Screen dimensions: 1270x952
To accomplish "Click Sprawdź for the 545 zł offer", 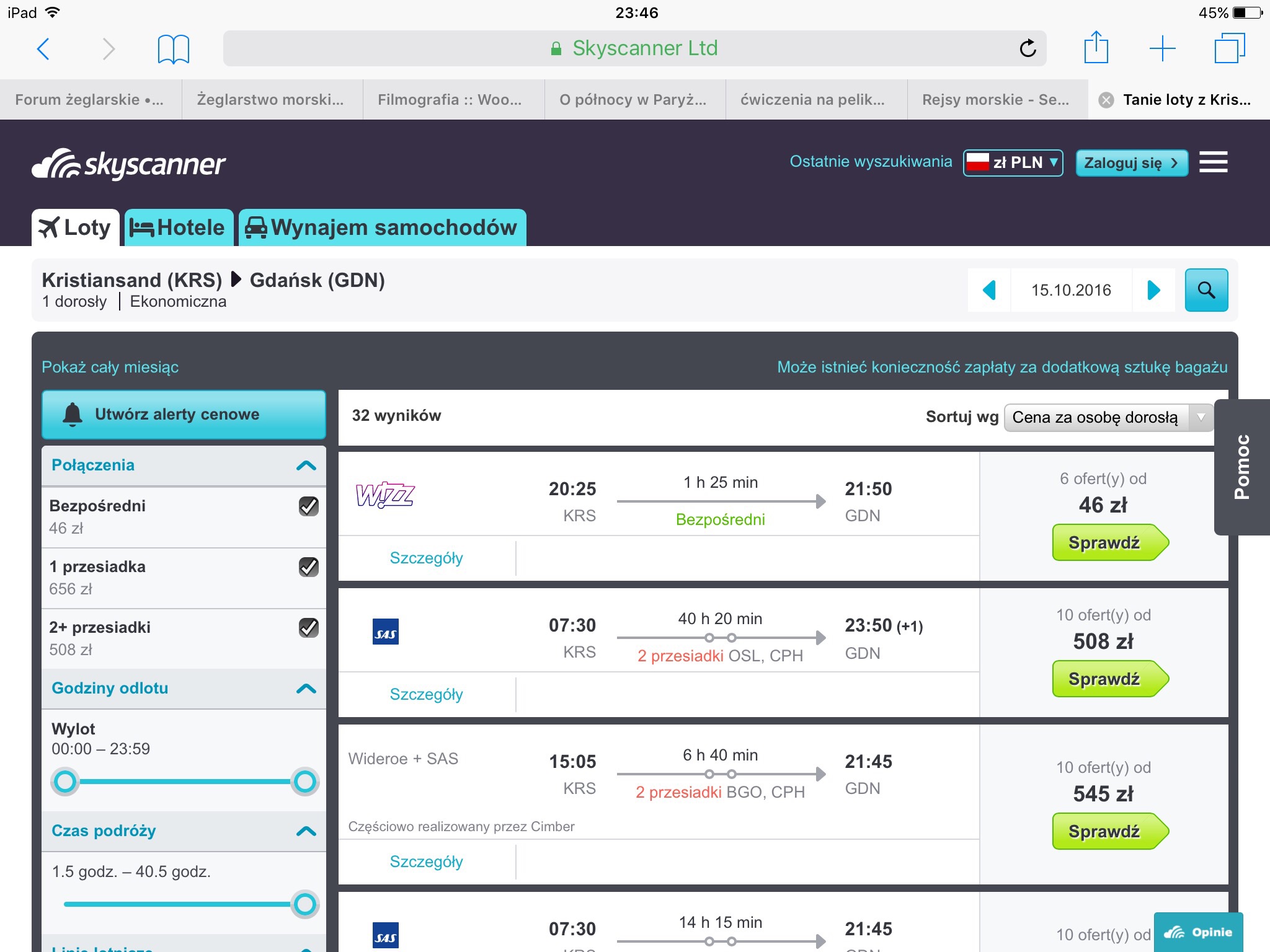I will click(1110, 831).
